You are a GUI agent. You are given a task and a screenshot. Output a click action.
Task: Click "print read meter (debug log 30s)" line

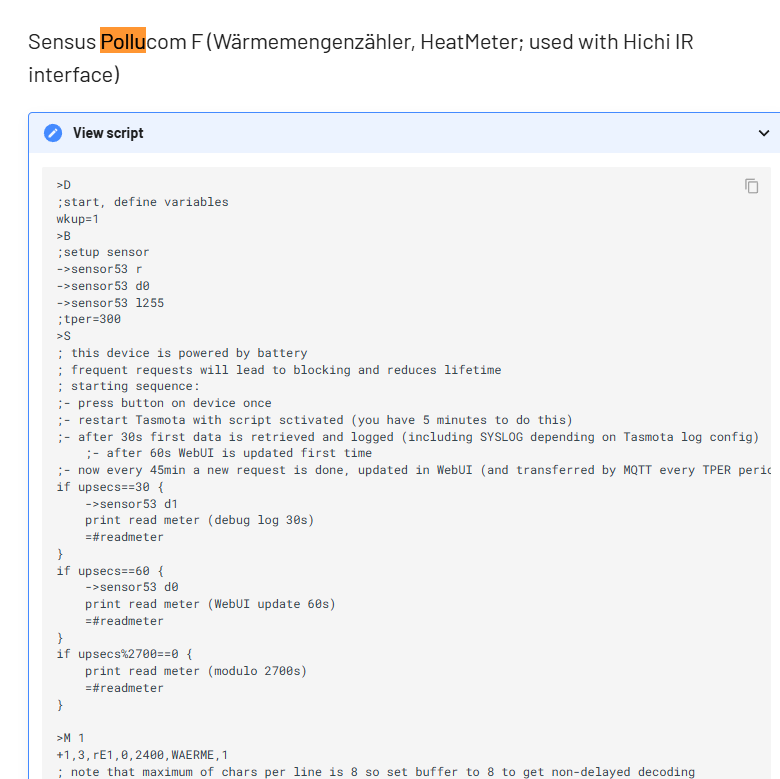[199, 520]
